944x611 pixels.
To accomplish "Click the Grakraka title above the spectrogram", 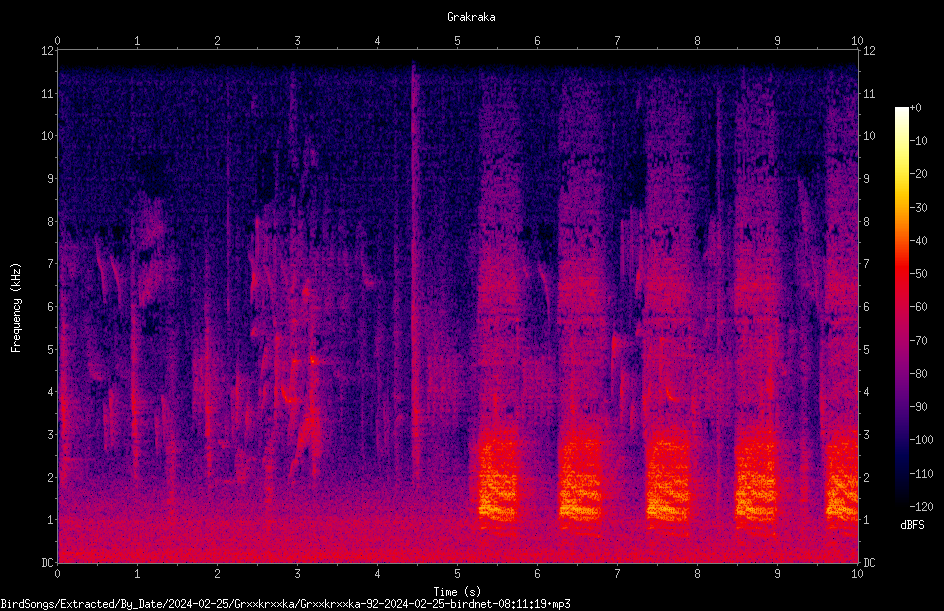I will pyautogui.click(x=471, y=17).
